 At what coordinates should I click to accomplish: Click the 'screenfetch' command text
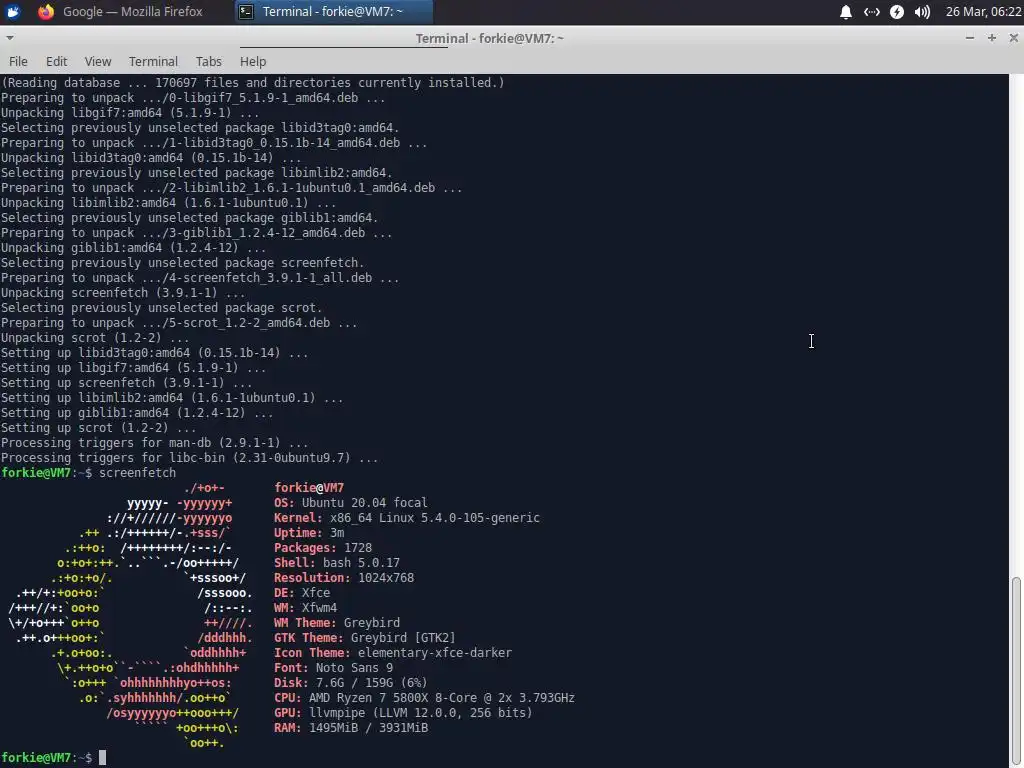click(137, 473)
